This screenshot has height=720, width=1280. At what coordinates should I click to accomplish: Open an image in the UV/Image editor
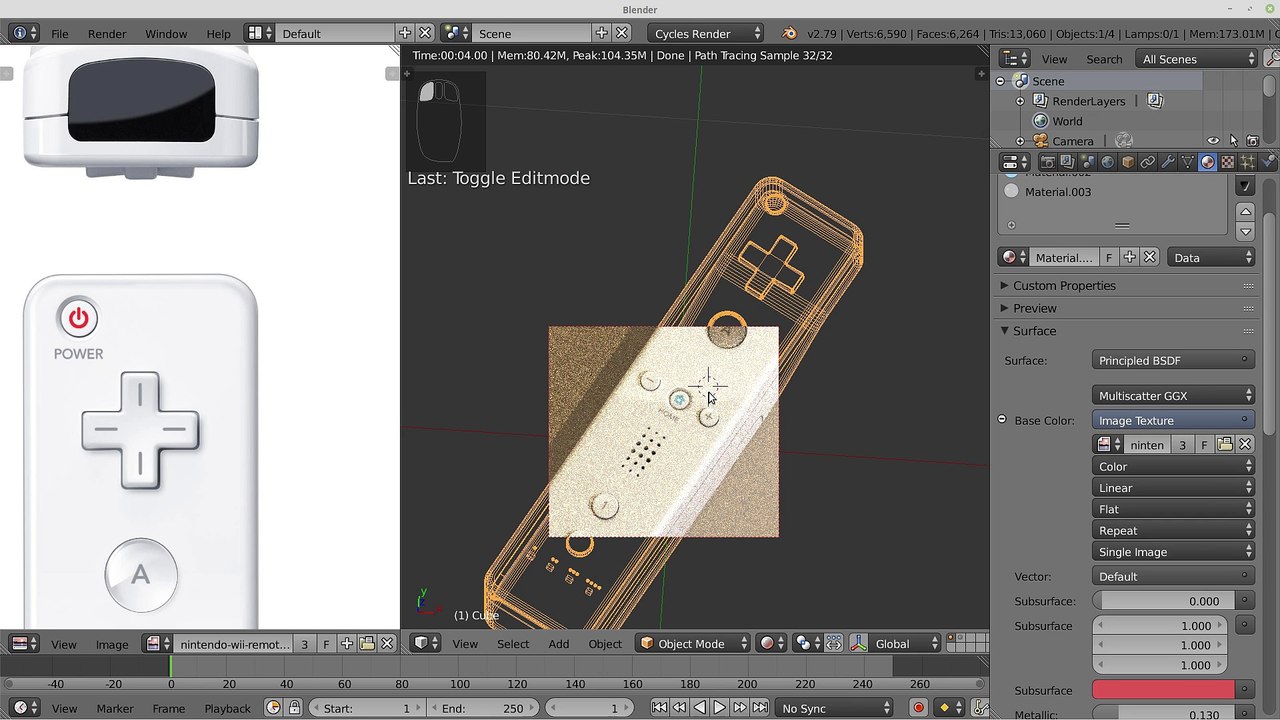[x=367, y=644]
